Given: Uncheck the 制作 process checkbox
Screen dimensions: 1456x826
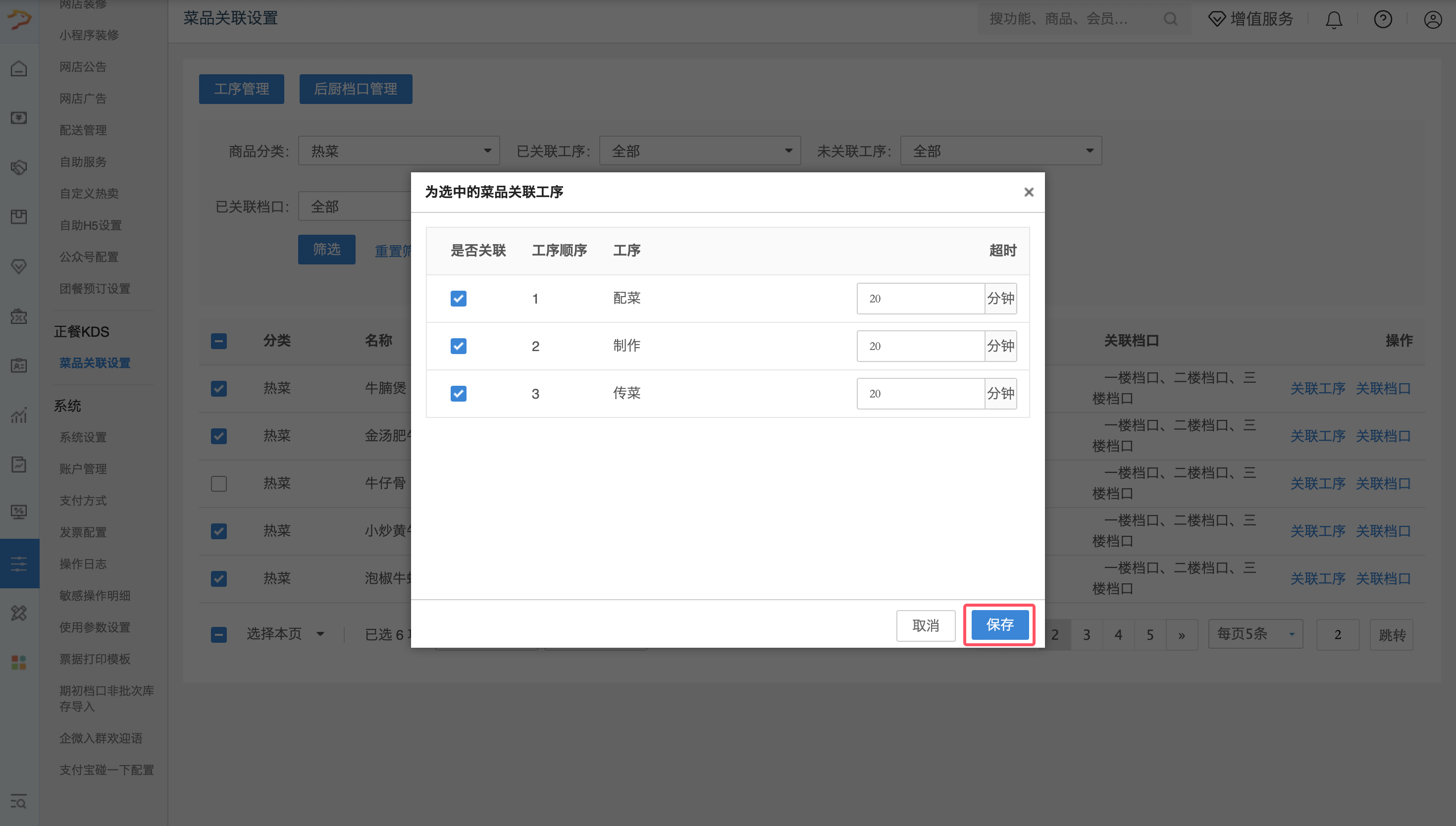Looking at the screenshot, I should point(458,346).
